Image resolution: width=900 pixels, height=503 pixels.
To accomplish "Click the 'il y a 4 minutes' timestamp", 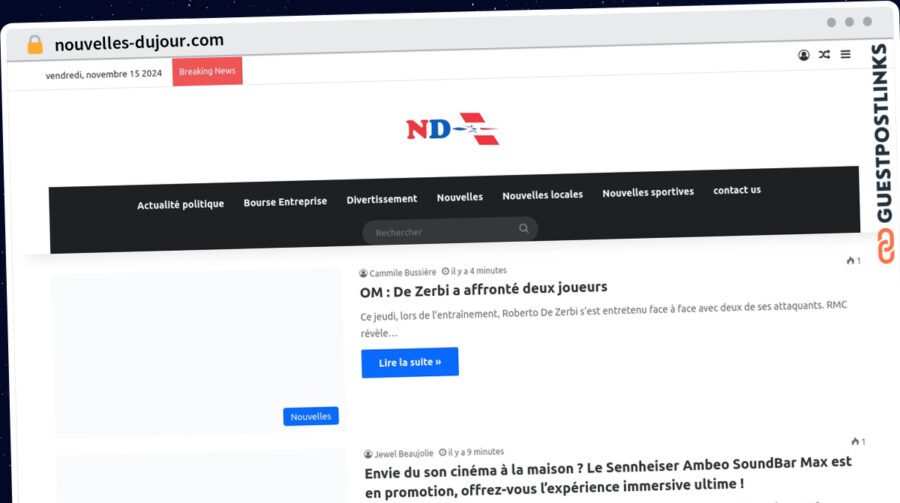I will [479, 270].
